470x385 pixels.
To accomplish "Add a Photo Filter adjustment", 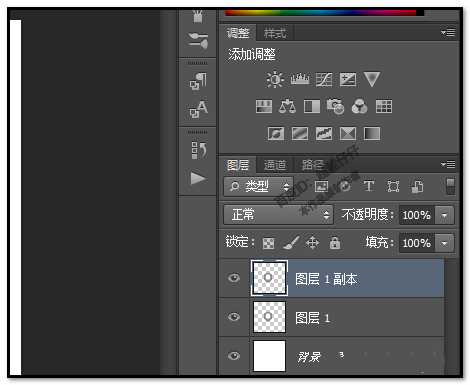I will click(x=335, y=107).
